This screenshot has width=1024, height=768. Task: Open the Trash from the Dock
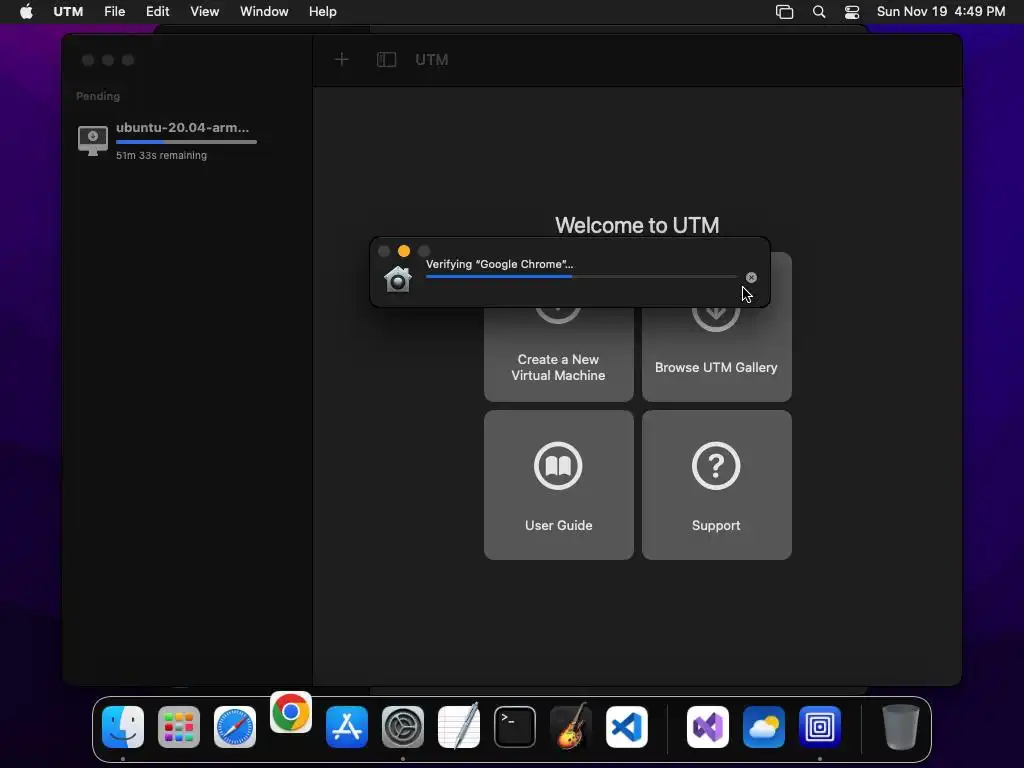click(x=901, y=727)
